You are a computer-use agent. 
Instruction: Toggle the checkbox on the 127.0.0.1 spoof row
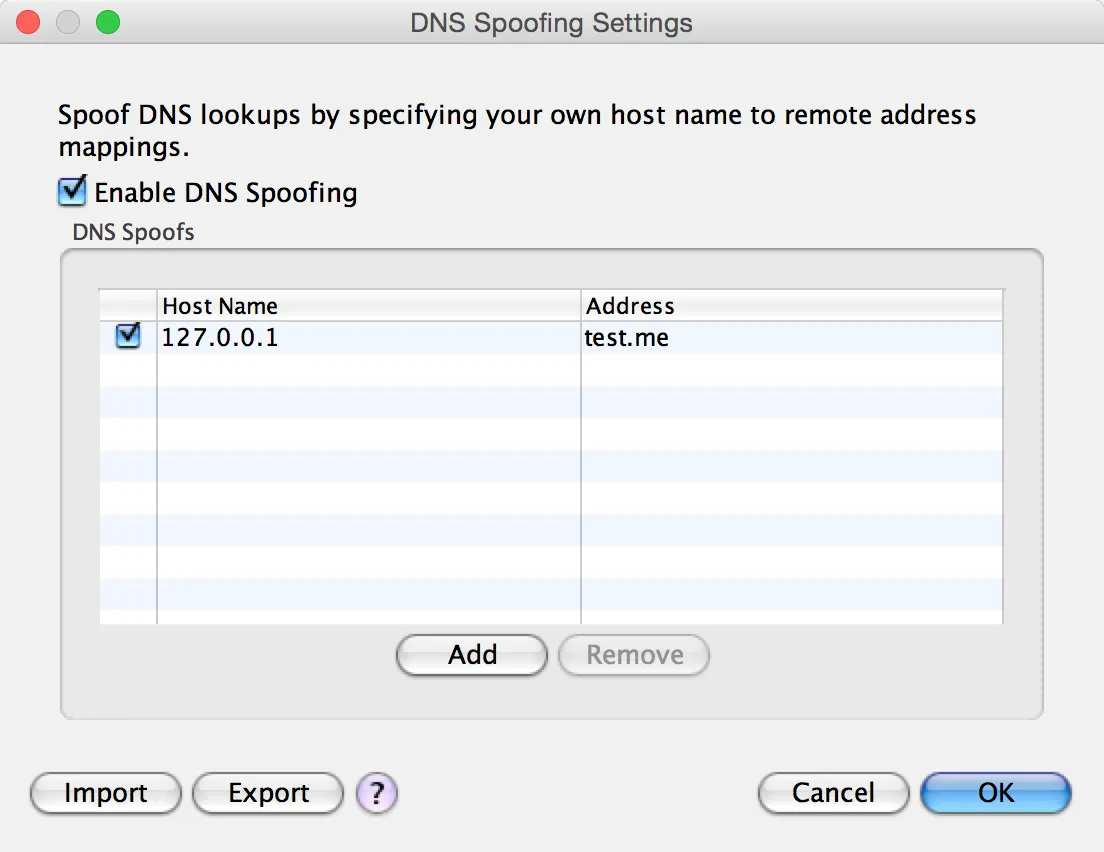127,336
